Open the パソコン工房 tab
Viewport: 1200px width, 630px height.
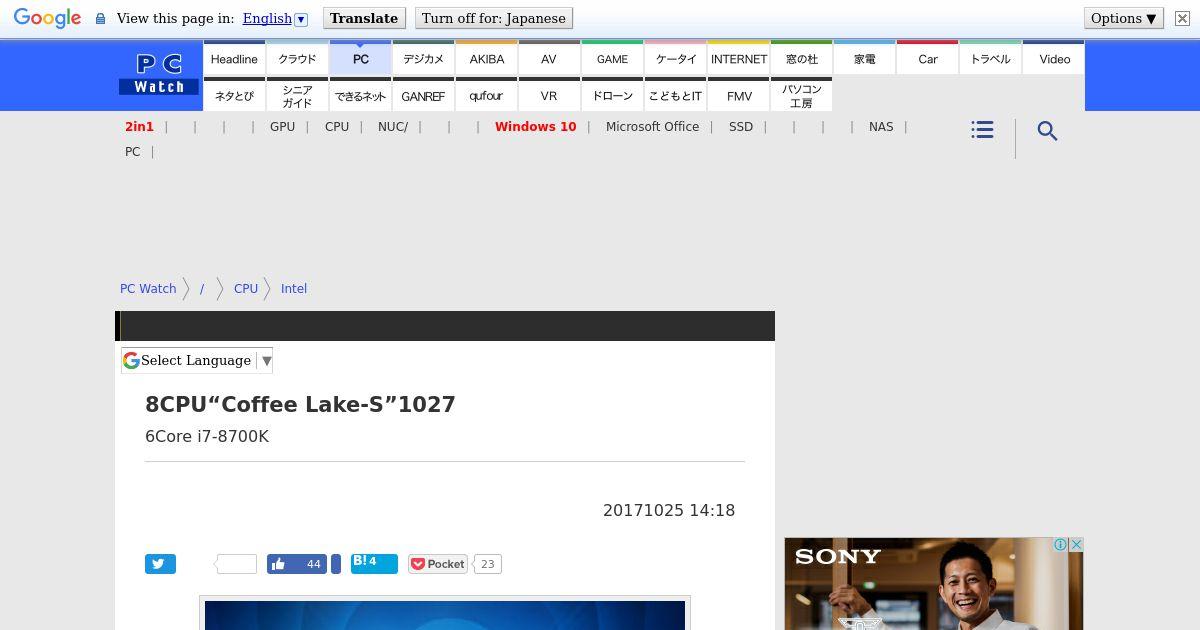(x=802, y=95)
